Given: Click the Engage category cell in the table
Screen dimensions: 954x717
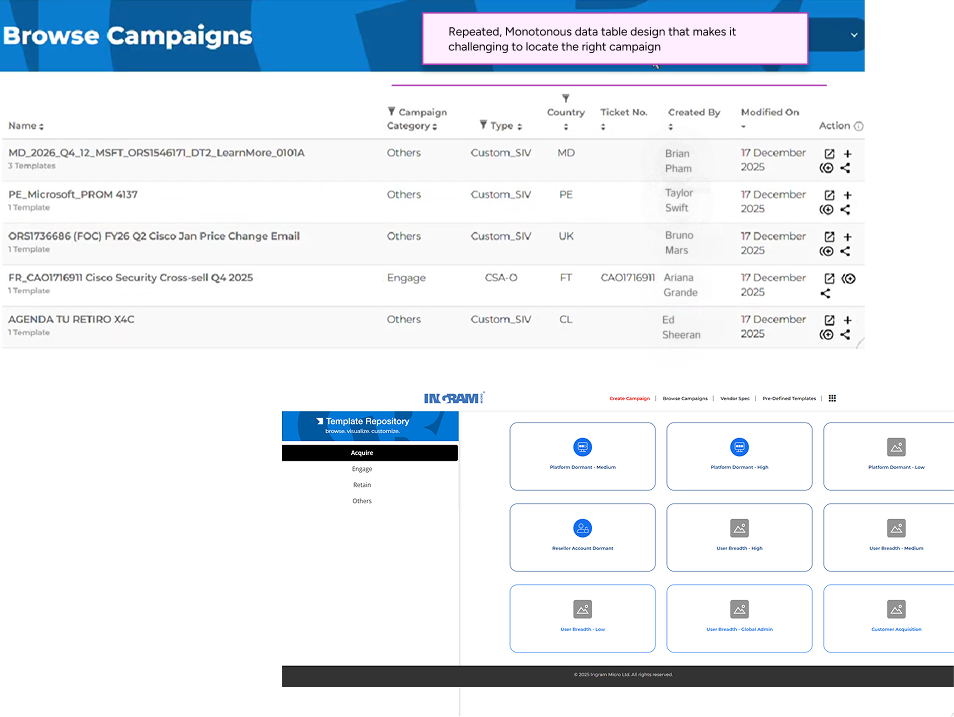Looking at the screenshot, I should point(406,278).
